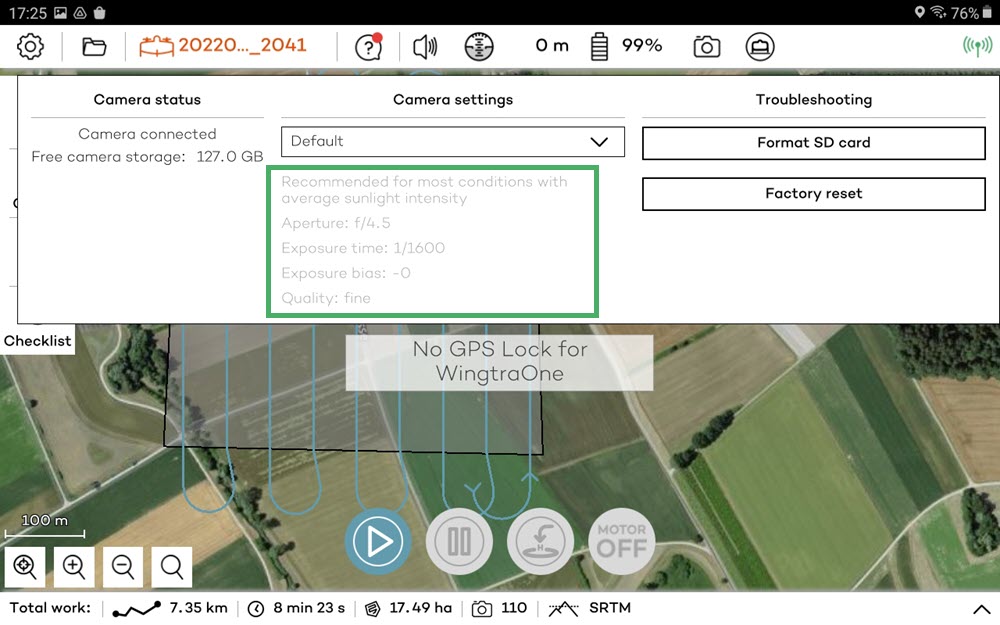Toggle the speaker sound icon
The width and height of the screenshot is (1000, 625).
tap(425, 46)
